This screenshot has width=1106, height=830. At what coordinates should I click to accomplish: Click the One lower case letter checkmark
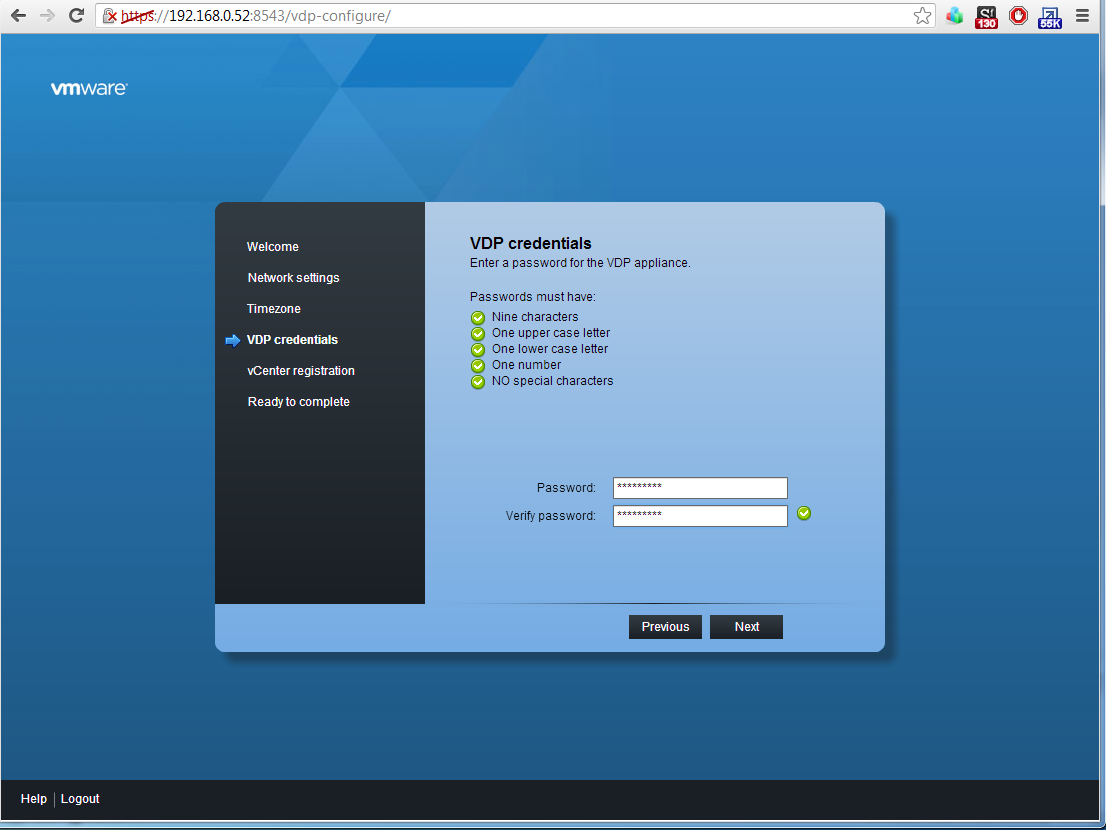(478, 350)
